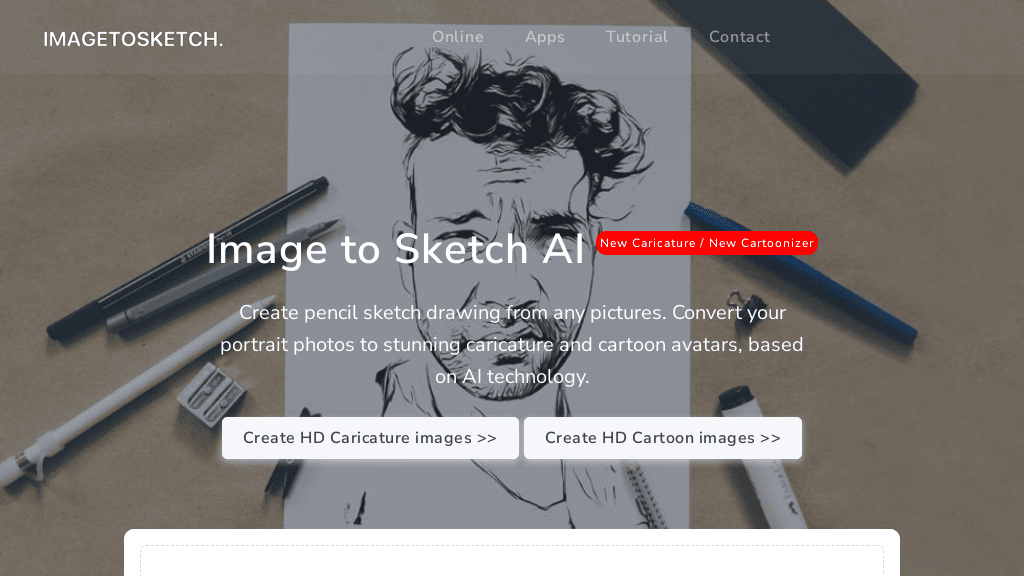The image size is (1024, 576).
Task: Click the Image to Sketch AI heading
Action: pyautogui.click(x=395, y=249)
